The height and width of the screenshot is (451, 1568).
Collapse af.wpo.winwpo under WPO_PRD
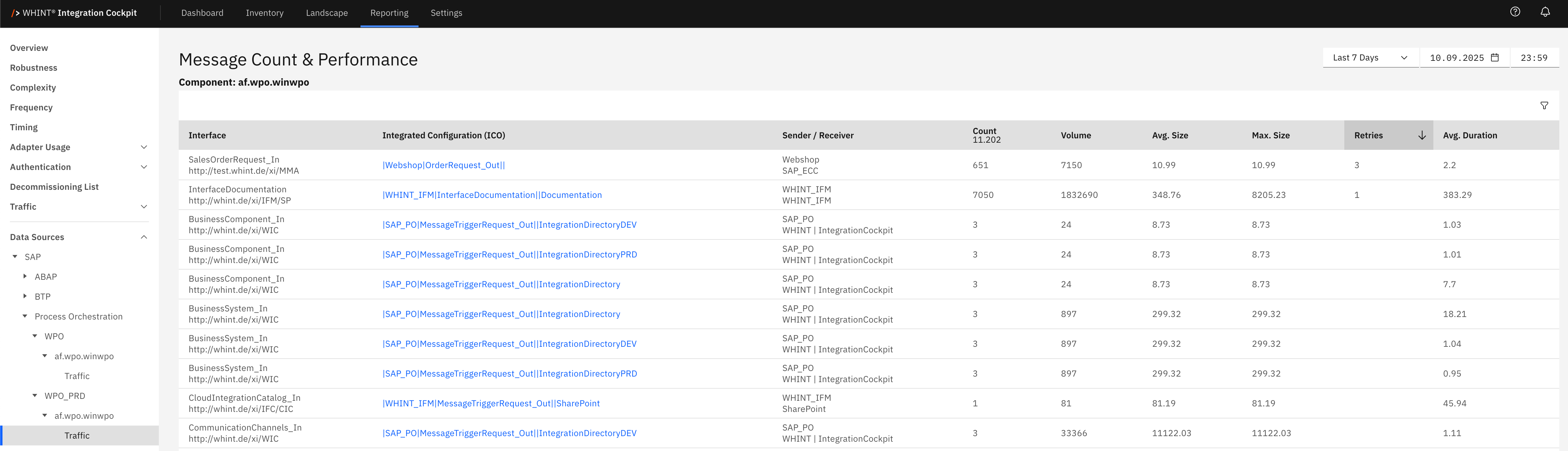[44, 416]
